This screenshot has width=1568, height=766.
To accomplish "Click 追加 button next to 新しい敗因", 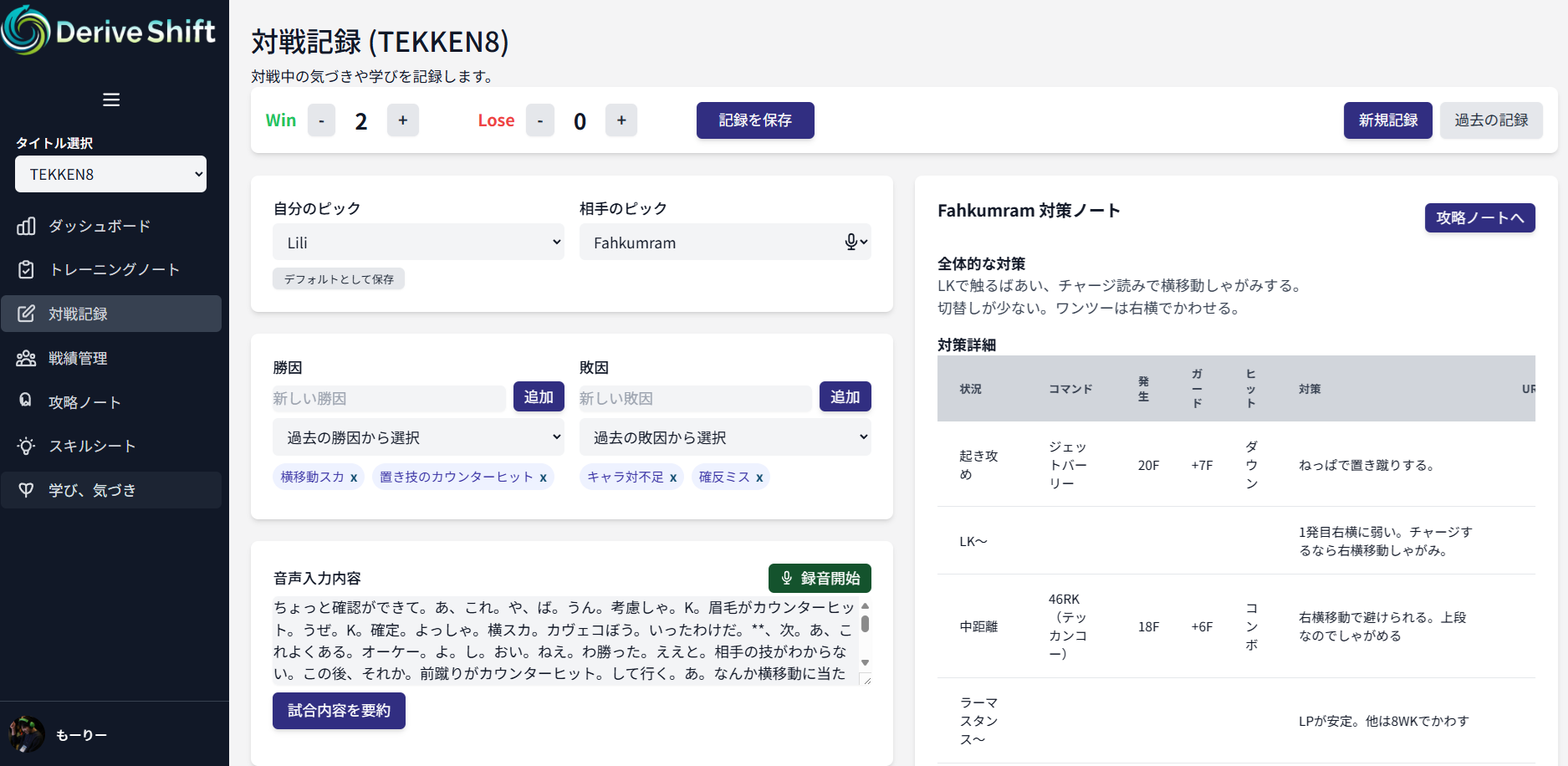I will click(845, 396).
